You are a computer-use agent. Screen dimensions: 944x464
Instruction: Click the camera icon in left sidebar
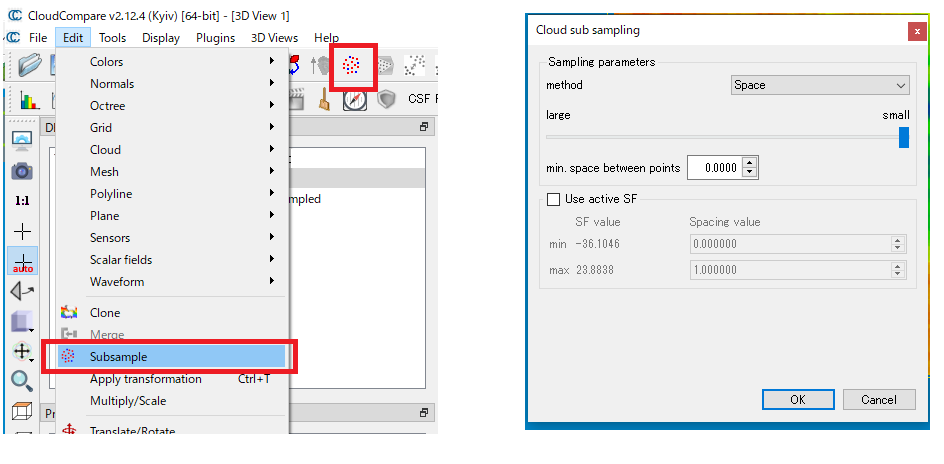(22, 171)
